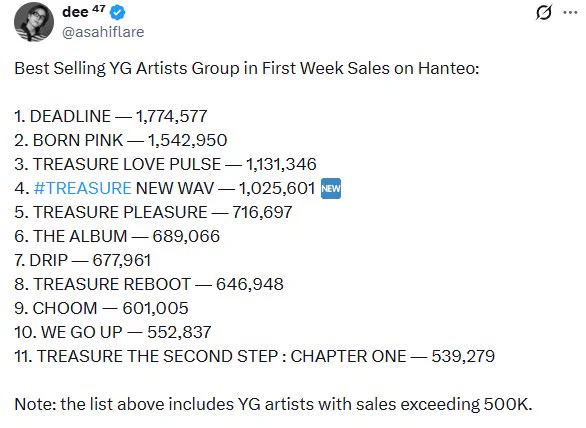Click the blue NEW emoji badge

pos(331,188)
